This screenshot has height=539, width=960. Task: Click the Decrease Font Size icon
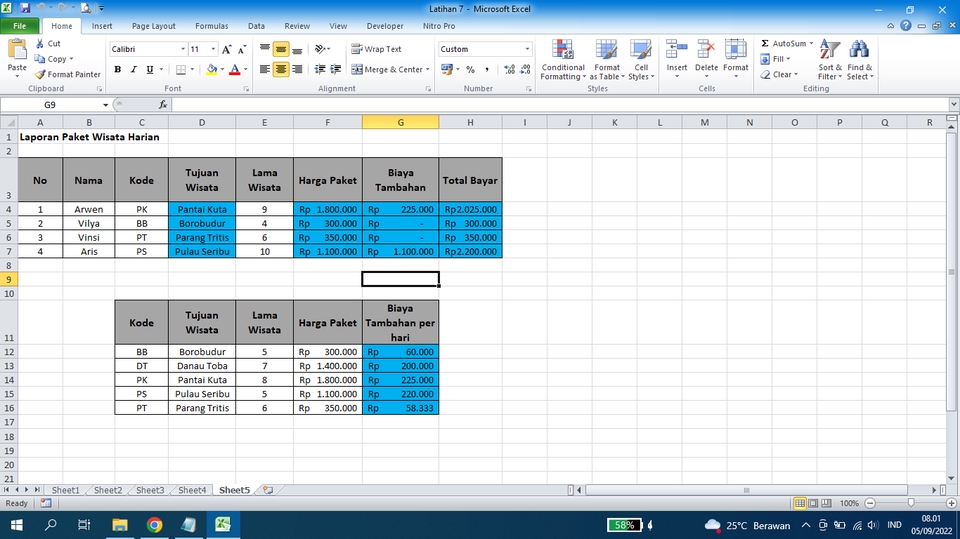242,49
